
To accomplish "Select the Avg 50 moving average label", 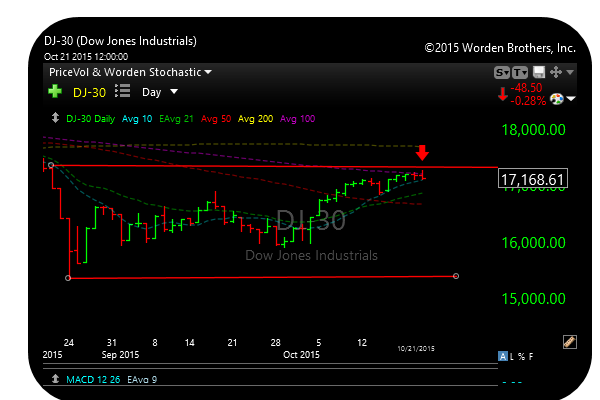I will click(216, 119).
